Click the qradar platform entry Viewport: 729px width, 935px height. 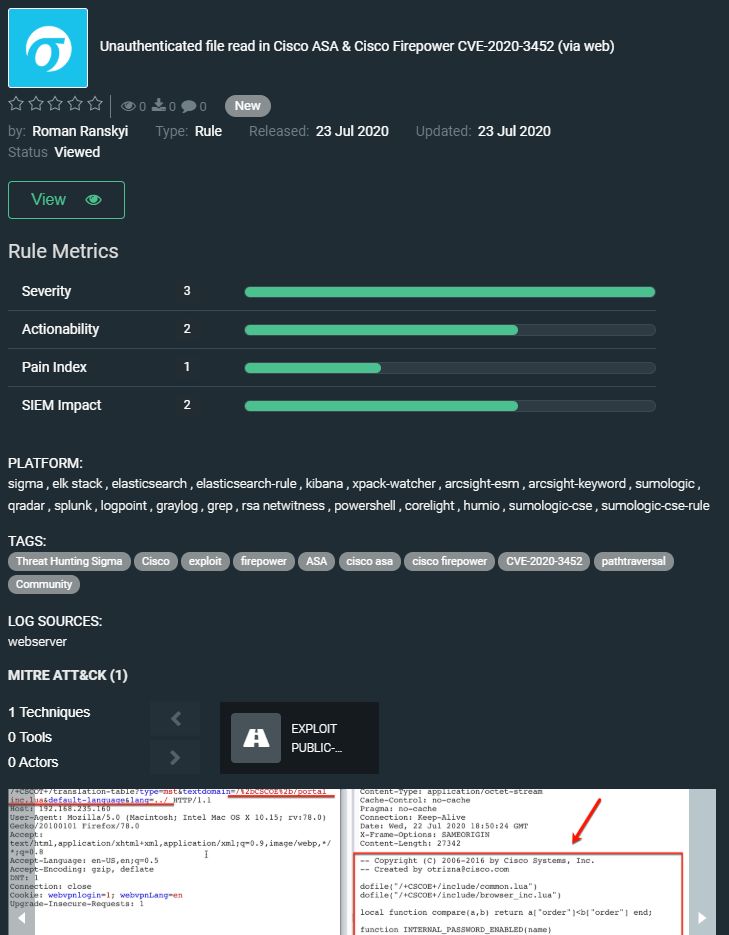(x=26, y=506)
